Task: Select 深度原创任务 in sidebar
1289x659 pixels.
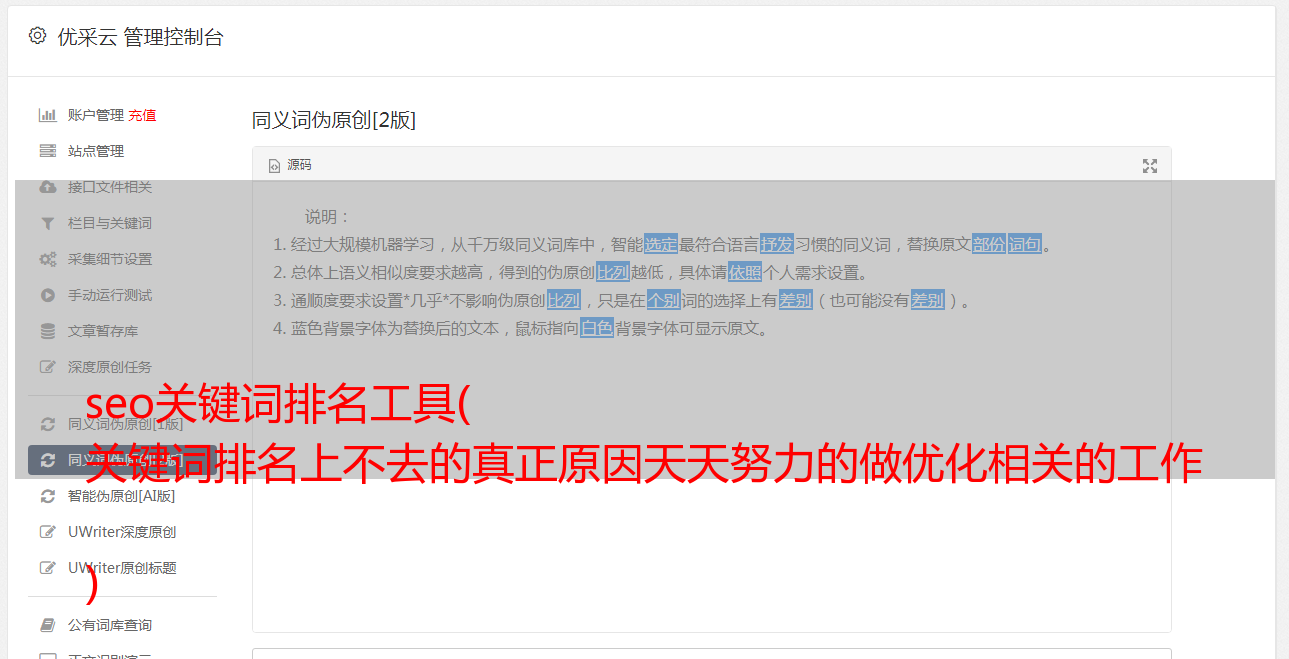Action: (x=110, y=367)
